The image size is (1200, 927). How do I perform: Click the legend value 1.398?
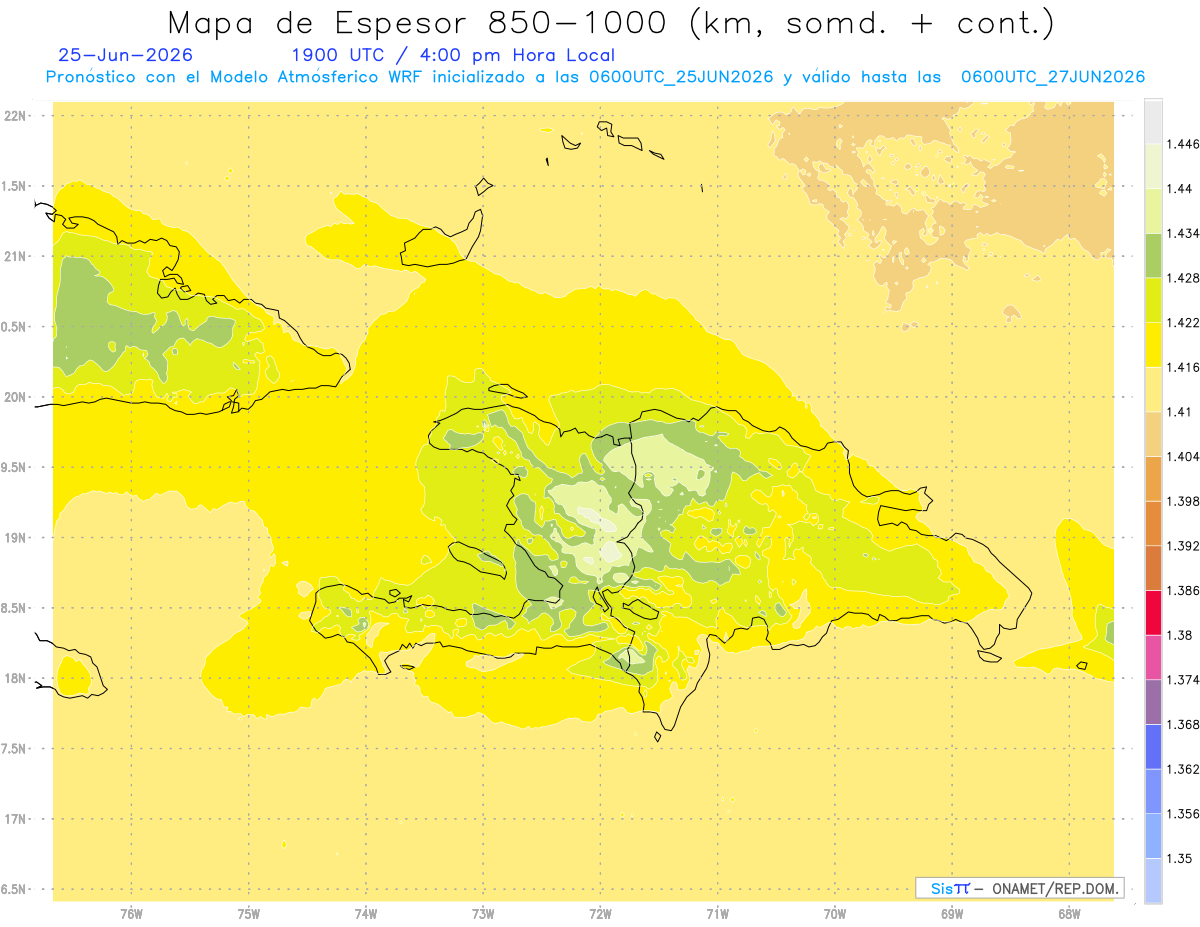tap(1183, 501)
